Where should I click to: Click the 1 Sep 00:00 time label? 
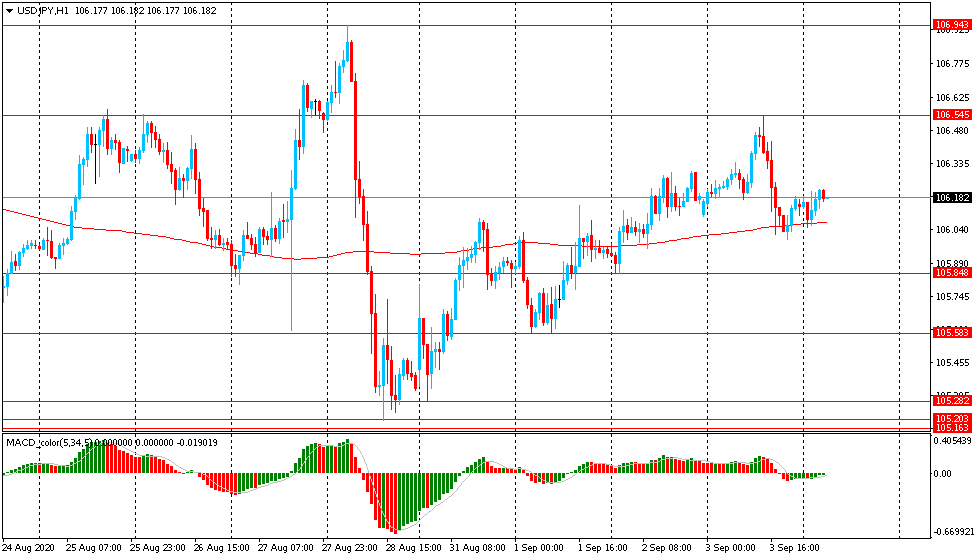[538, 548]
